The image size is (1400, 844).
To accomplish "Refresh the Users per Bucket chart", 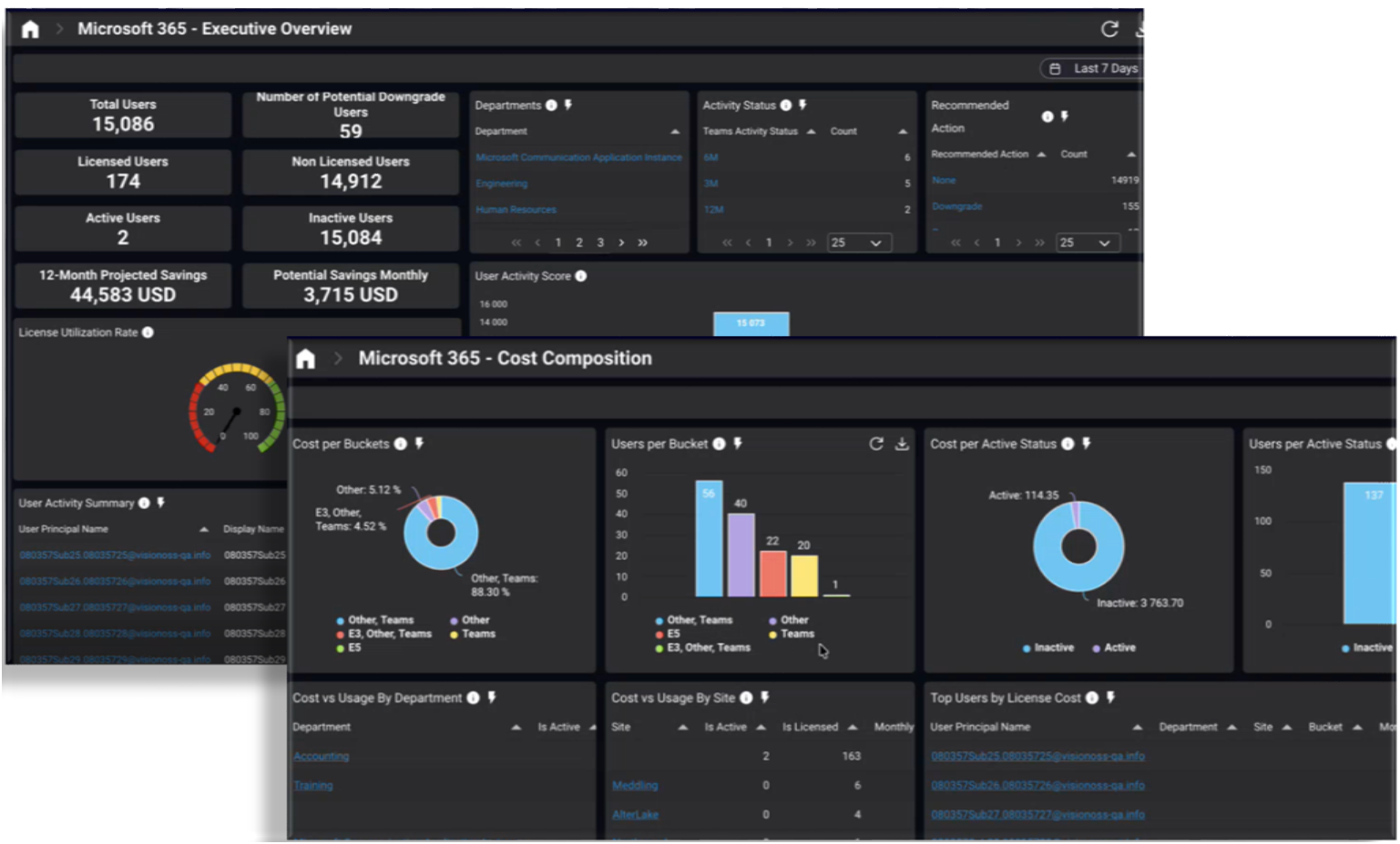I will [876, 443].
